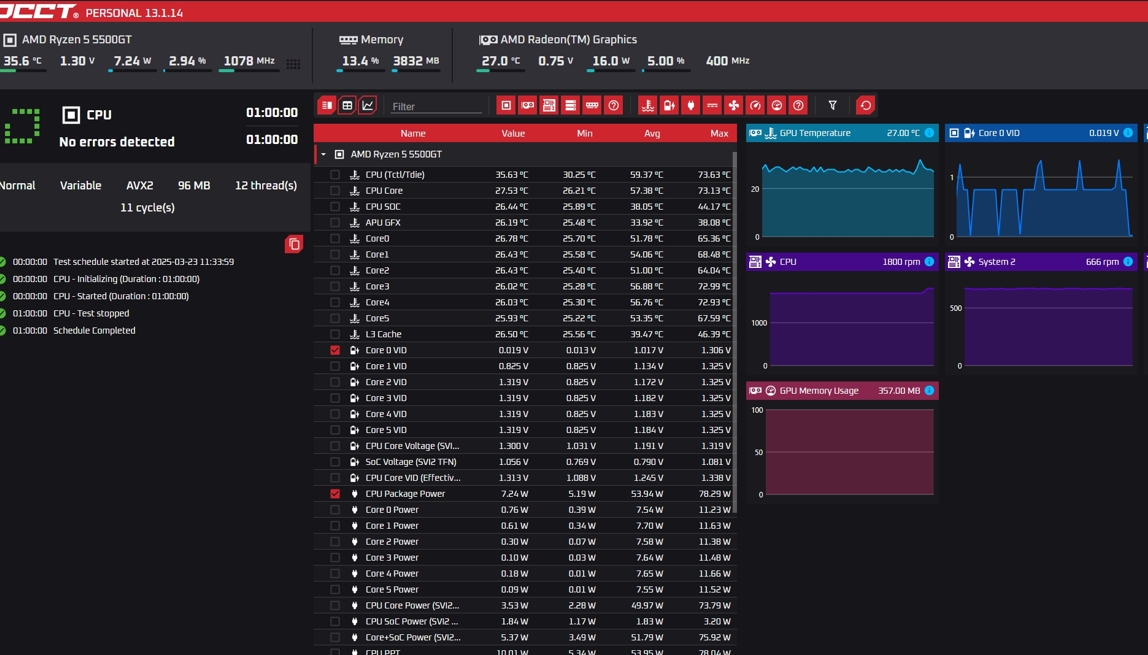This screenshot has width=1148, height=655.
Task: Sort sensor table by Avg column
Action: click(652, 133)
